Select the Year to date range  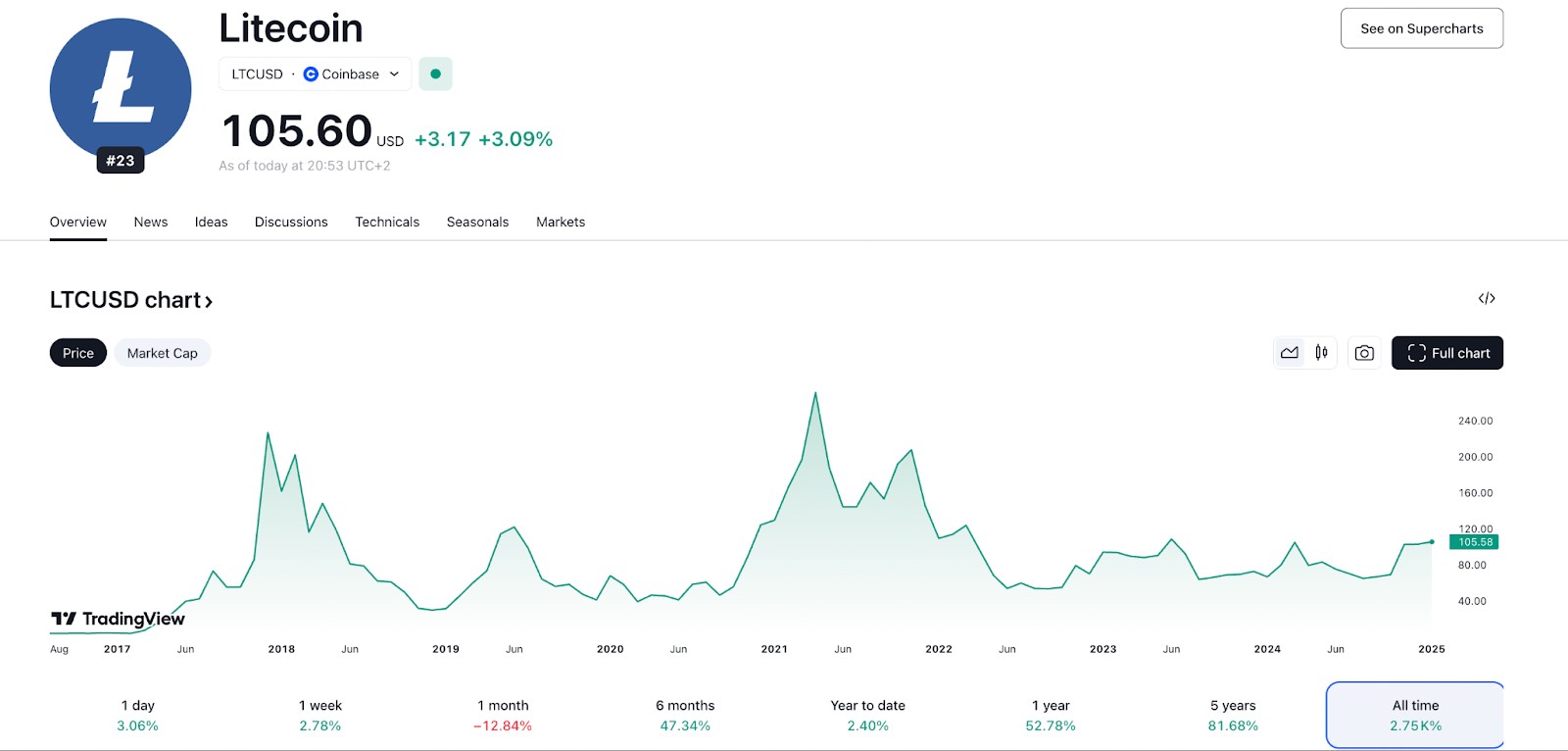coord(868,716)
